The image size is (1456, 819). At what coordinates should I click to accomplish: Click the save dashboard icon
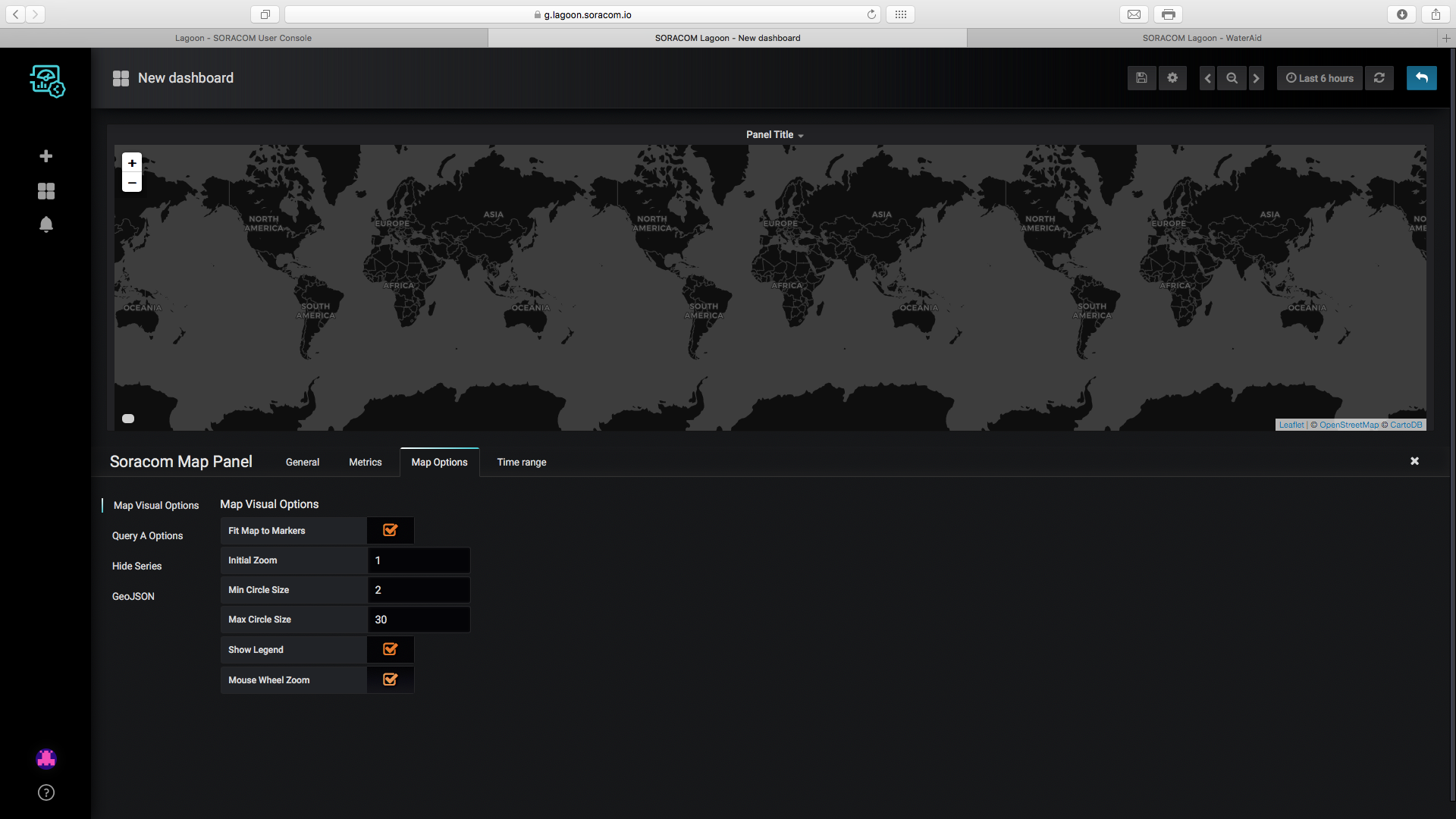point(1141,78)
